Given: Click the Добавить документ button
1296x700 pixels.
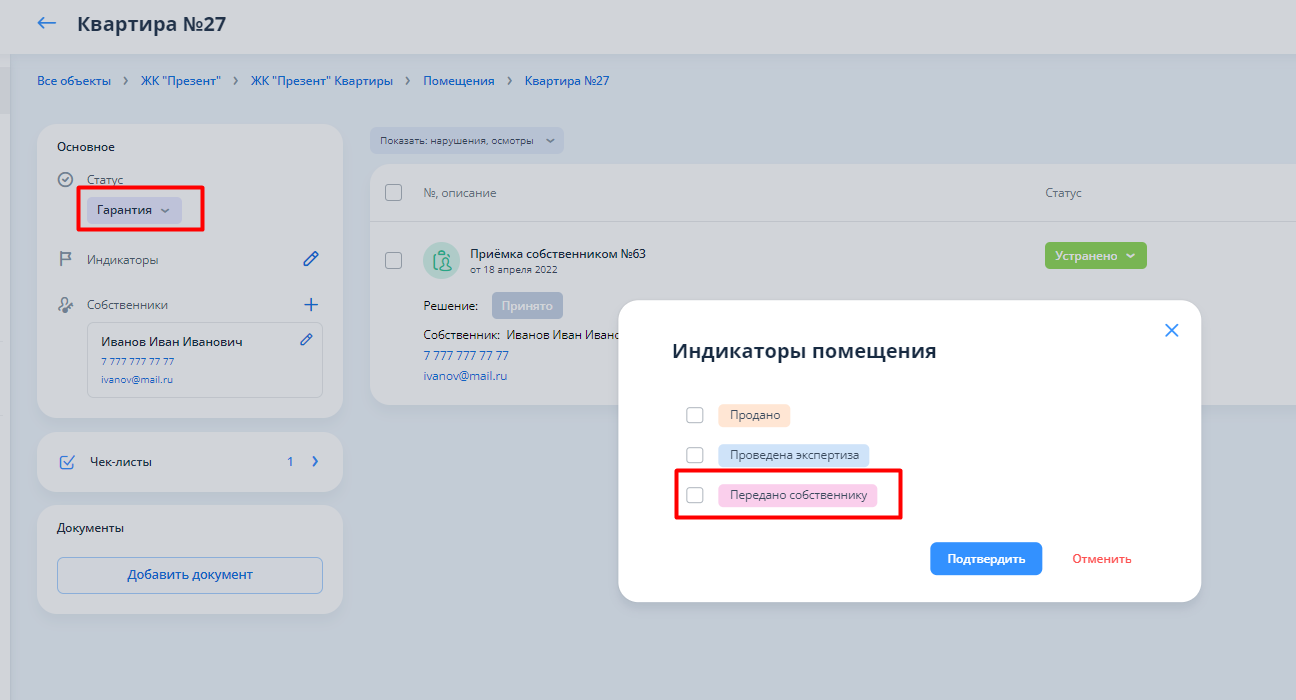Looking at the screenshot, I should 190,575.
